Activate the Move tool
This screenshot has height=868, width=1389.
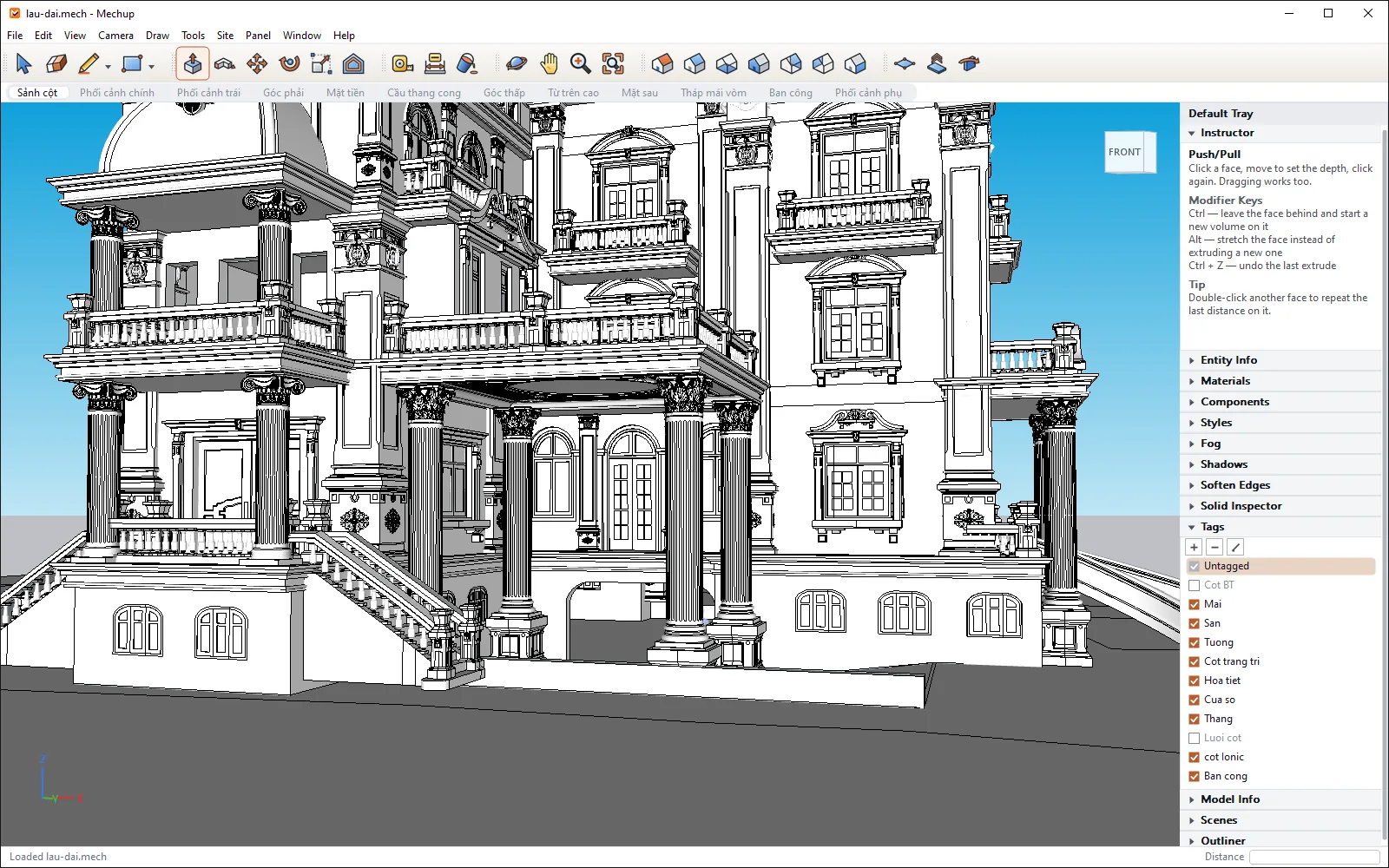click(257, 63)
